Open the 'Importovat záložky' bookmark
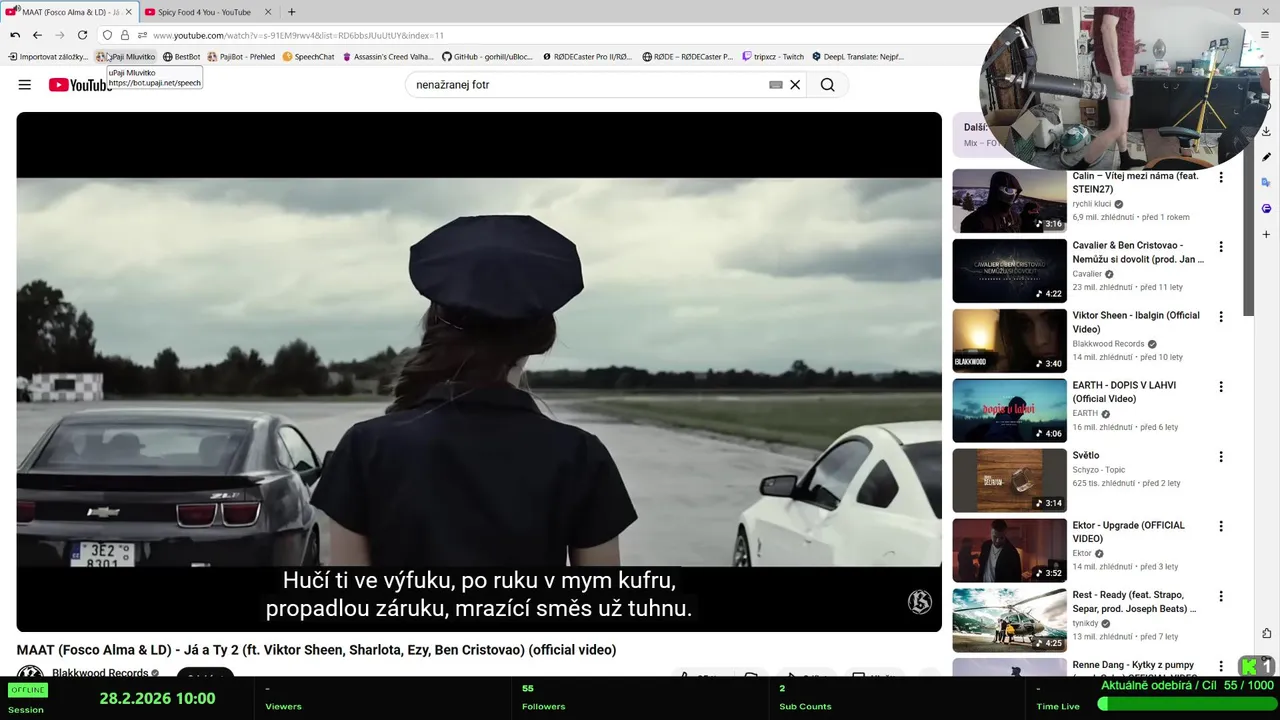Screen dimensions: 1280x720 click(48, 57)
